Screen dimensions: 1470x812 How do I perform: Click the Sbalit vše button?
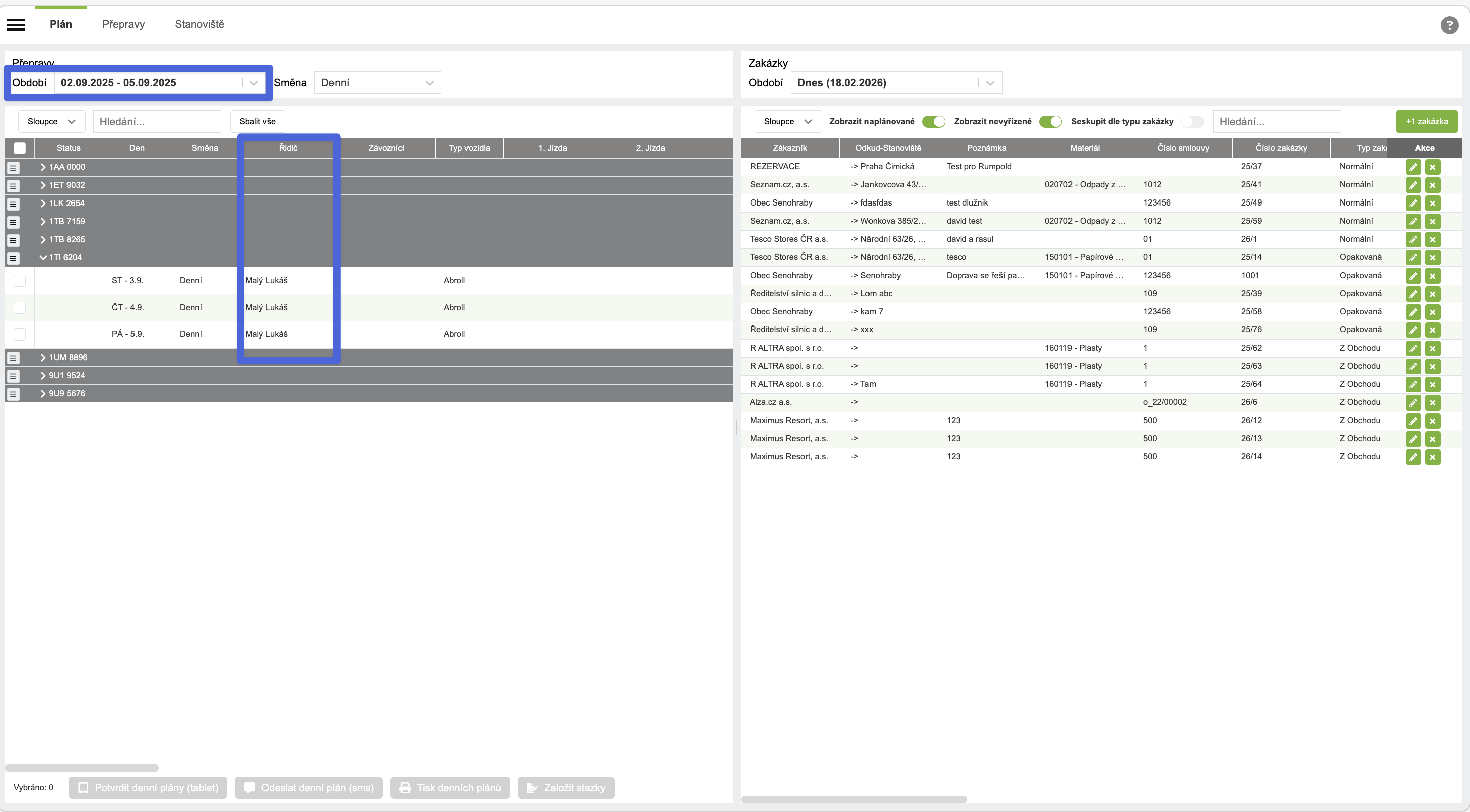(x=257, y=121)
